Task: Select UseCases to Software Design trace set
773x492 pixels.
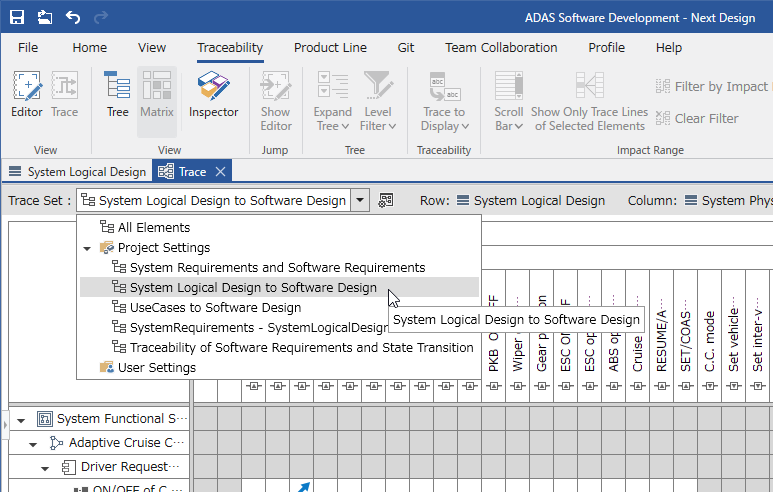Action: pos(215,308)
